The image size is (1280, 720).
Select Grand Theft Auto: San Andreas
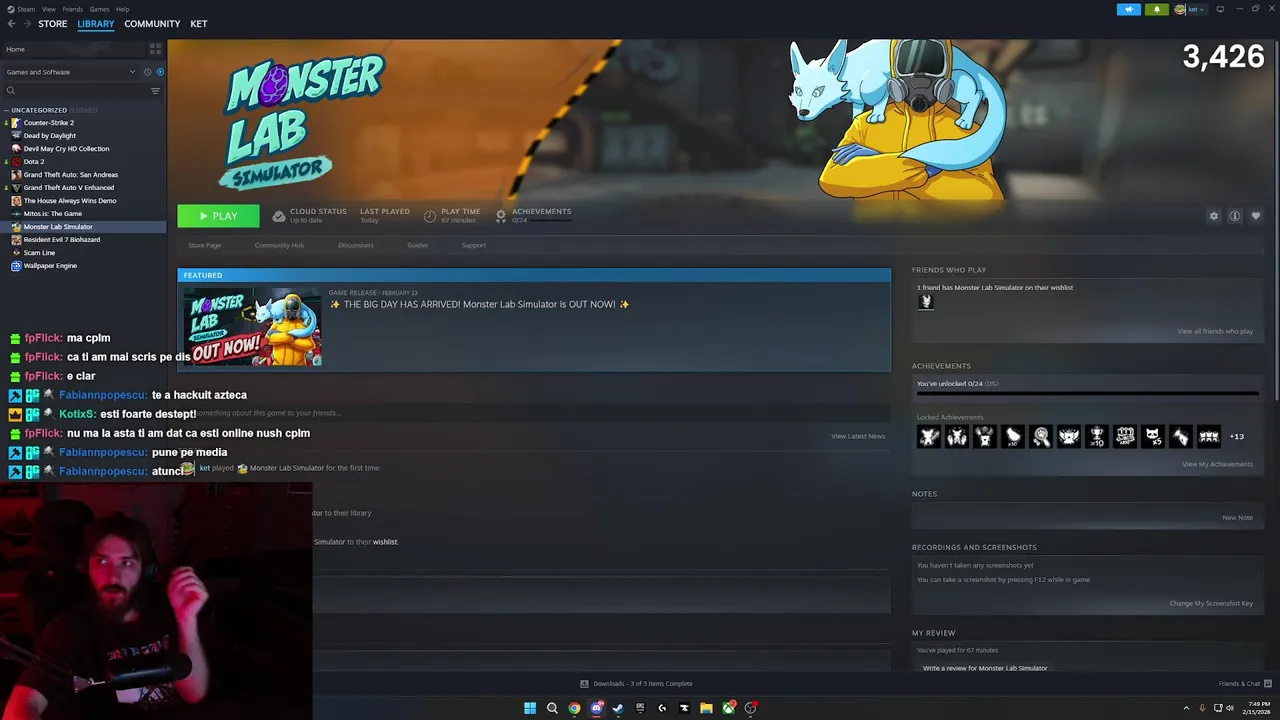click(x=70, y=175)
